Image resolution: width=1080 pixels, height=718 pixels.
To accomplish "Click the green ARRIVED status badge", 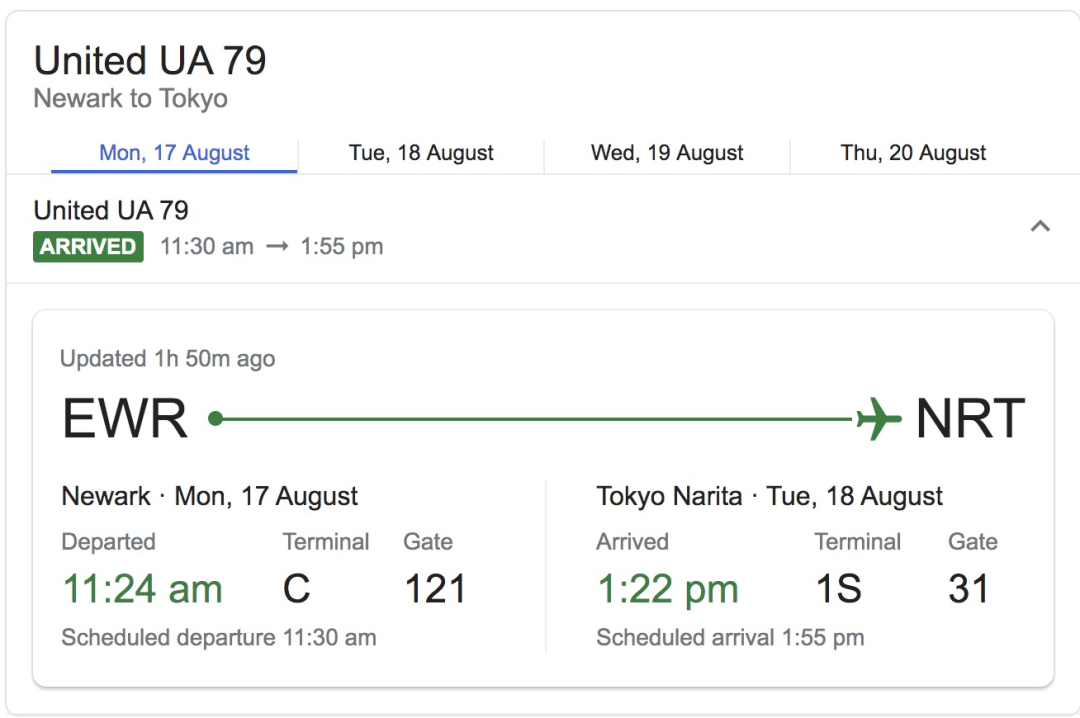I will [88, 246].
